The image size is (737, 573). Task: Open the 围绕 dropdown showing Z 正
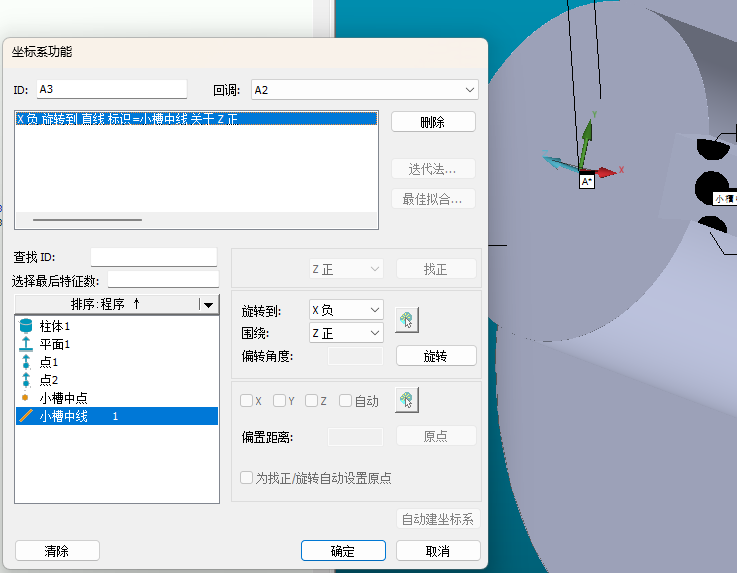346,333
